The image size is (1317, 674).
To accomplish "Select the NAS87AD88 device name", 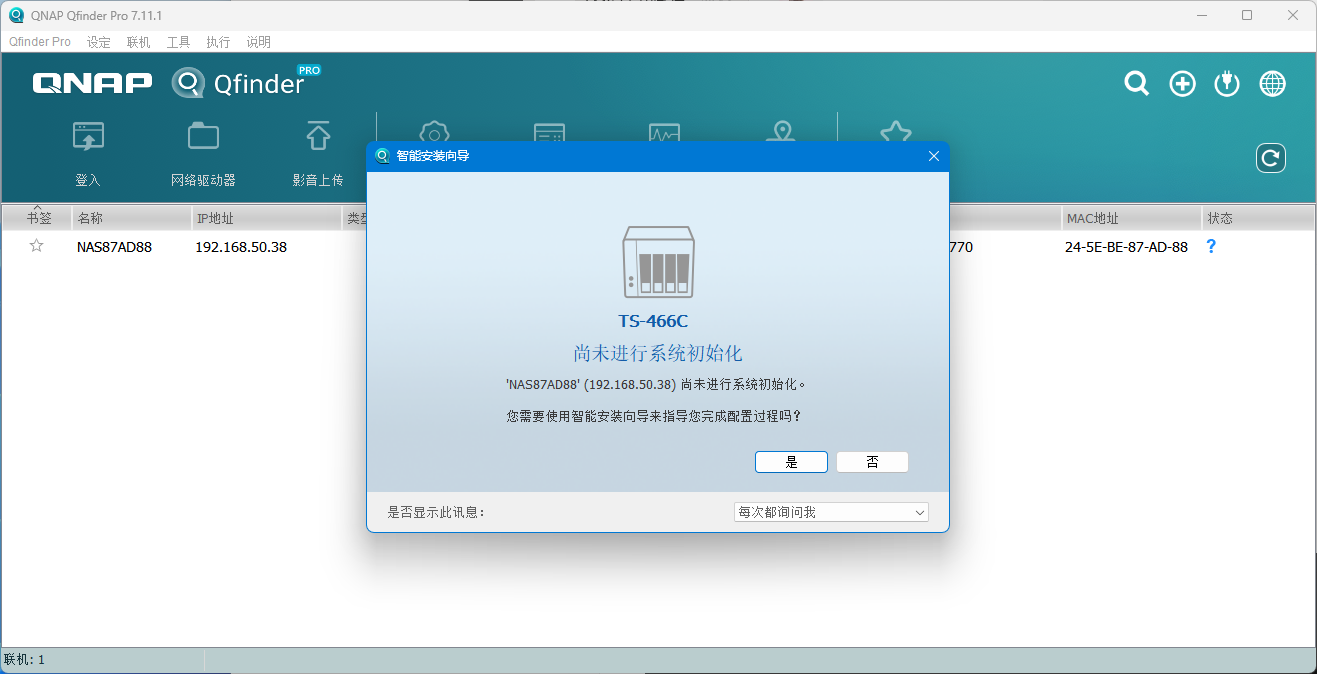I will pyautogui.click(x=114, y=247).
